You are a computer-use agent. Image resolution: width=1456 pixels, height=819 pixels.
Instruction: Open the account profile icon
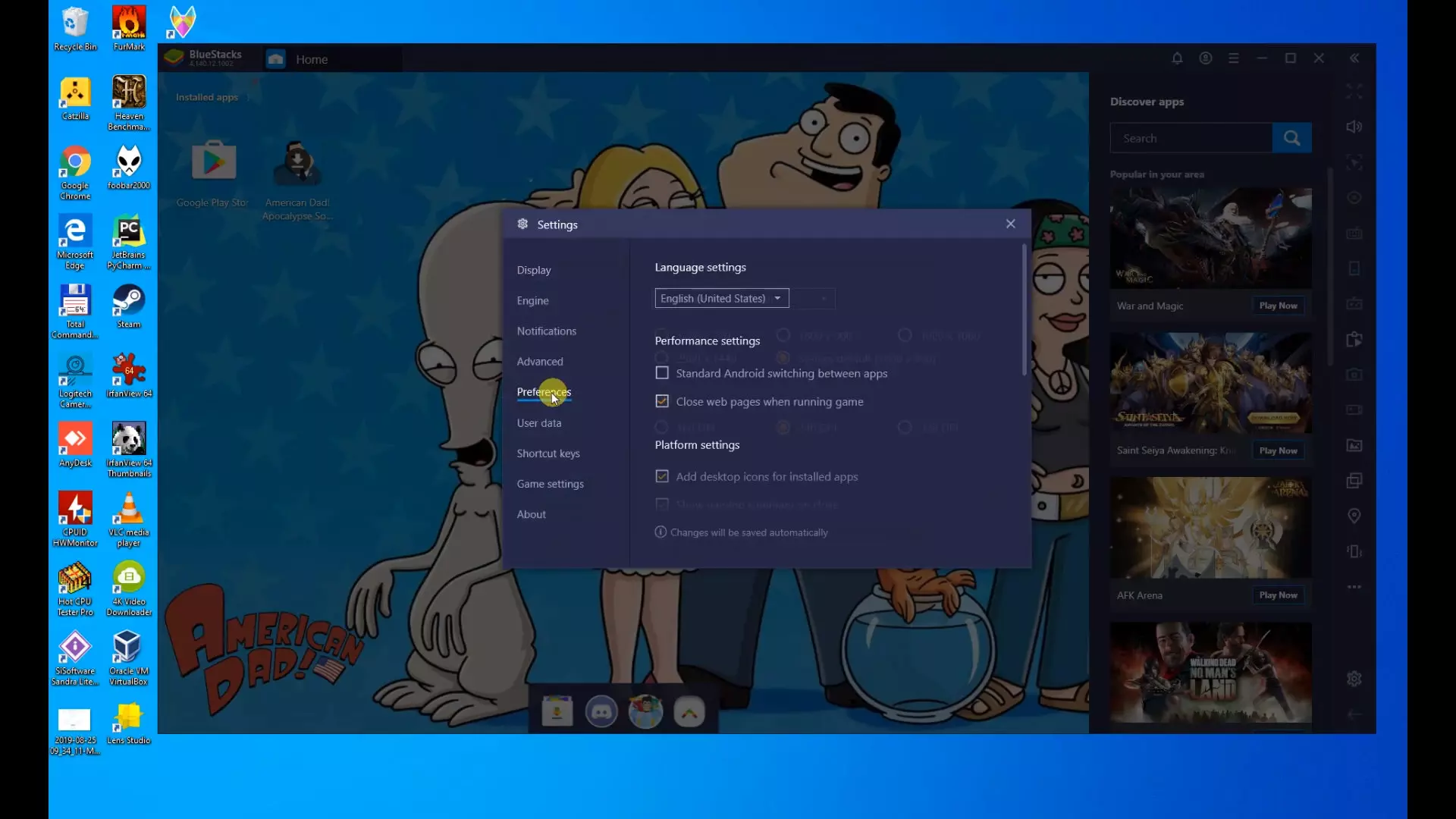pos(1206,58)
